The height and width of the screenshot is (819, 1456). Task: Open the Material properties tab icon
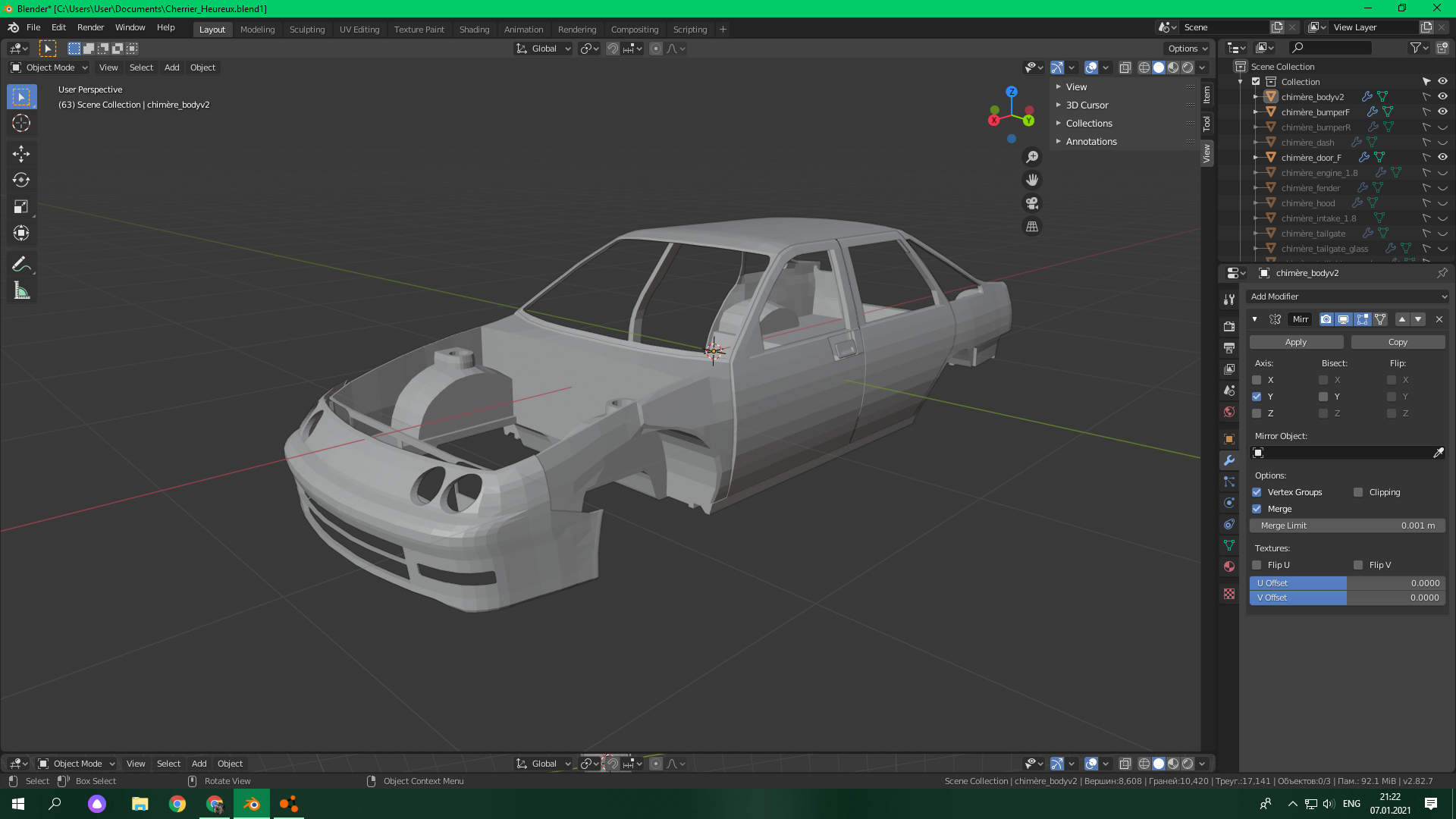tap(1229, 566)
